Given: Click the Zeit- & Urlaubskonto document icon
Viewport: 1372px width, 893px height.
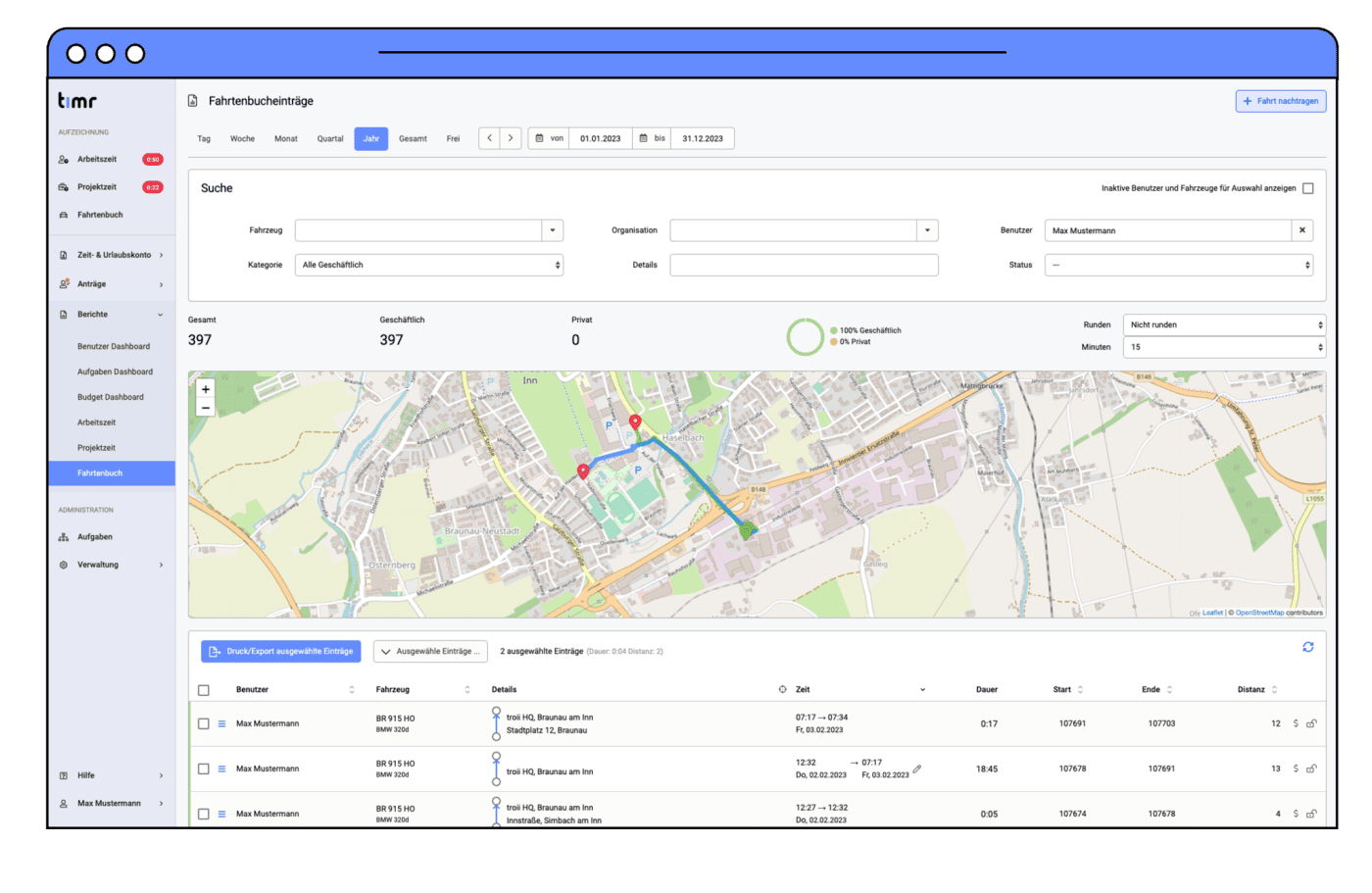Looking at the screenshot, I should coord(64,255).
